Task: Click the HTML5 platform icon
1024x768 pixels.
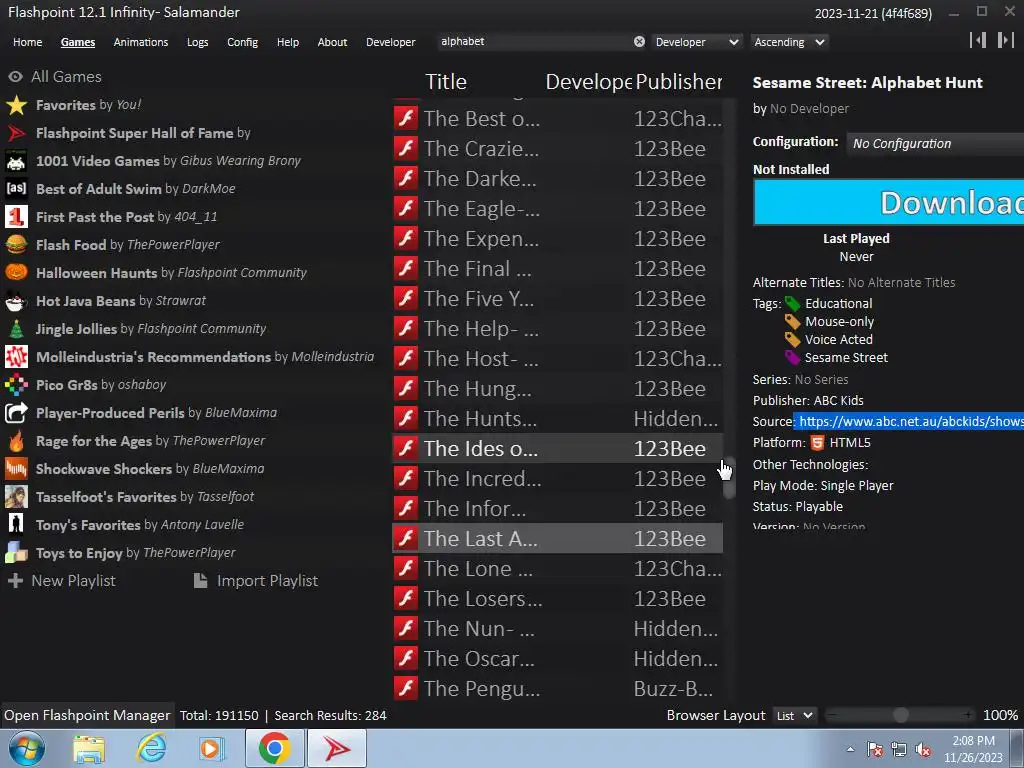Action: (x=817, y=443)
